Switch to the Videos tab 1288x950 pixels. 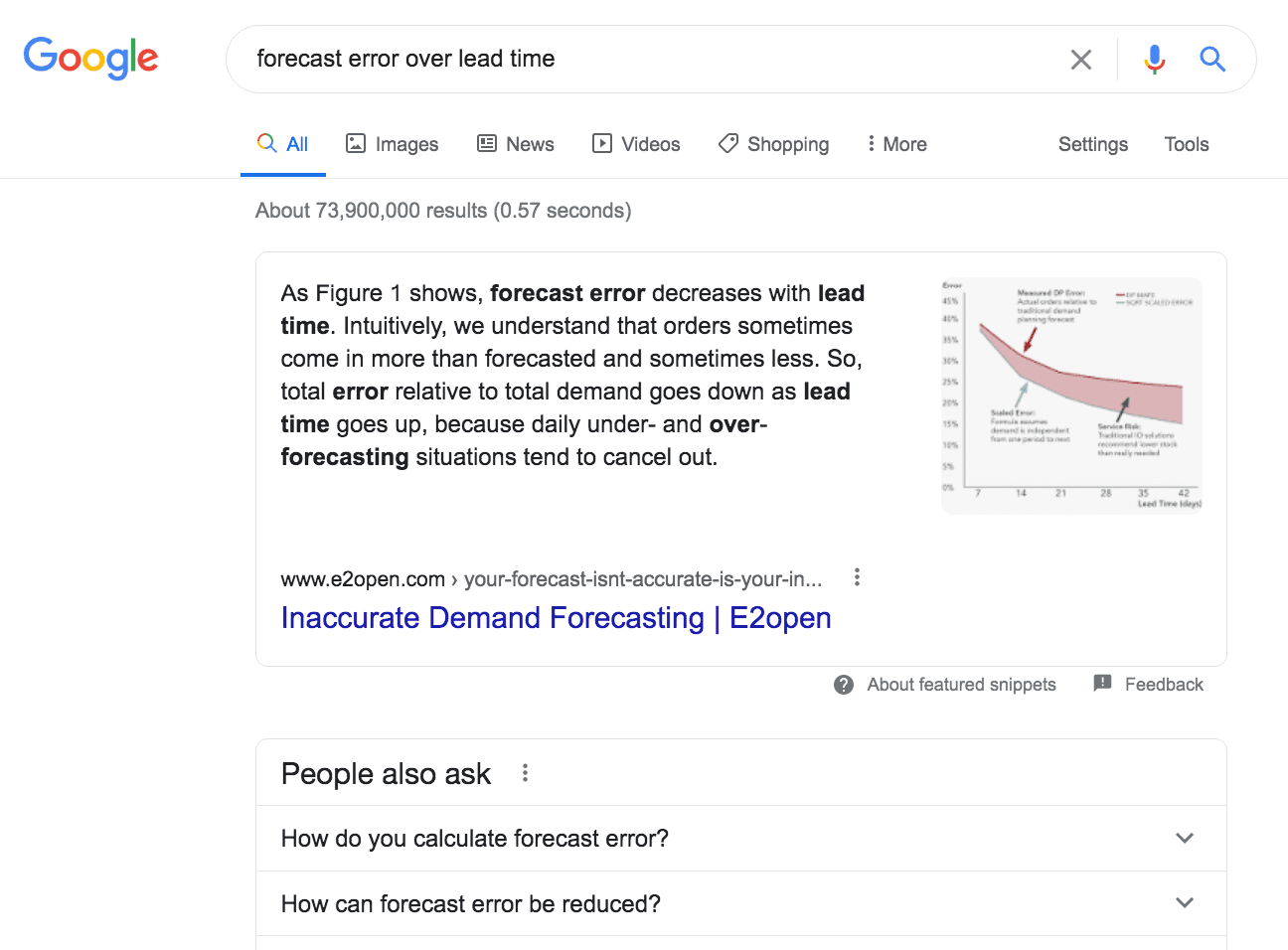[x=636, y=144]
